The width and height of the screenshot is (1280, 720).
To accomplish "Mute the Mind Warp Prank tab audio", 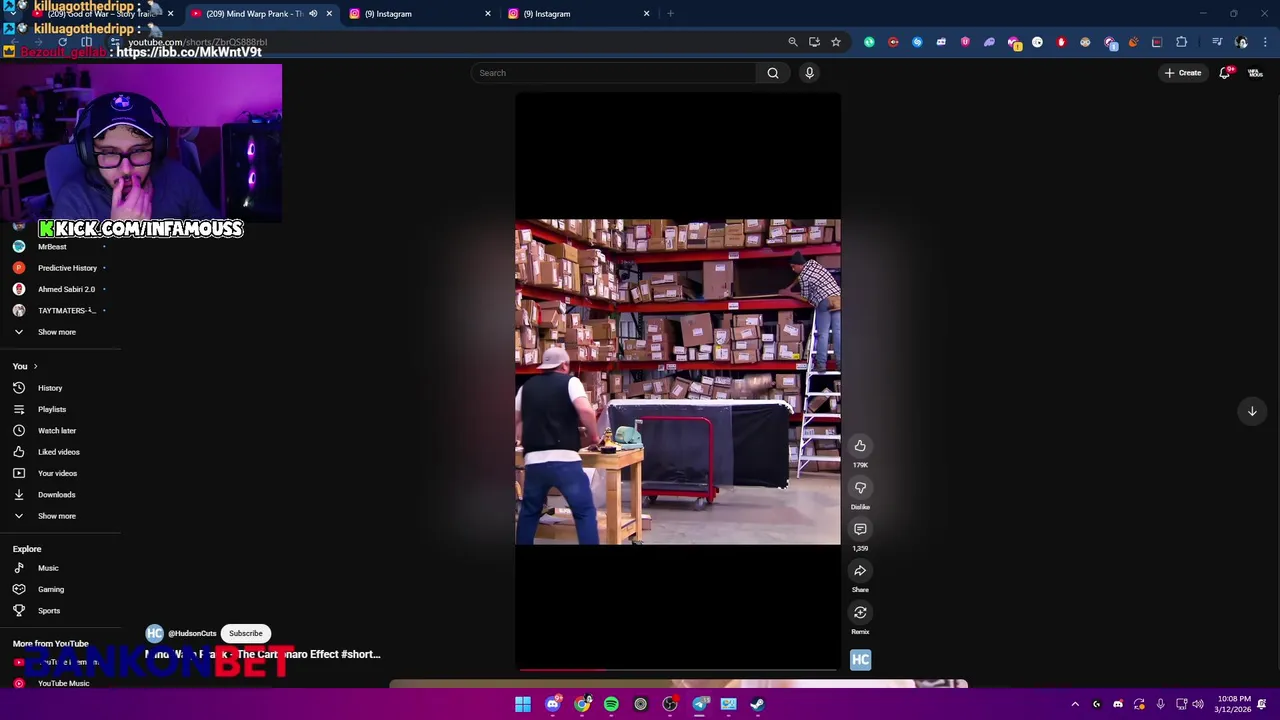I will click(313, 14).
